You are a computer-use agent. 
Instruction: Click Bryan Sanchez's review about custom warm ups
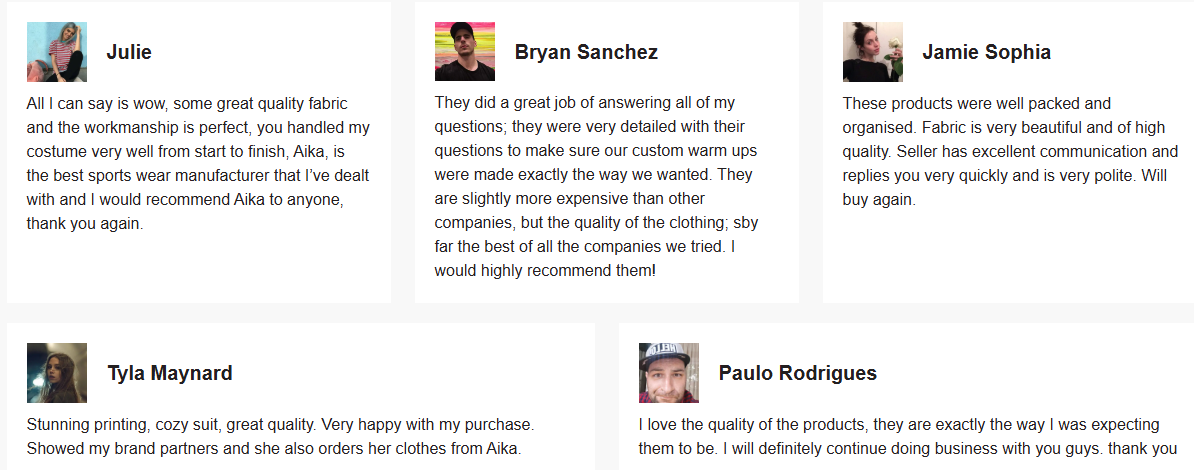[x=596, y=187]
